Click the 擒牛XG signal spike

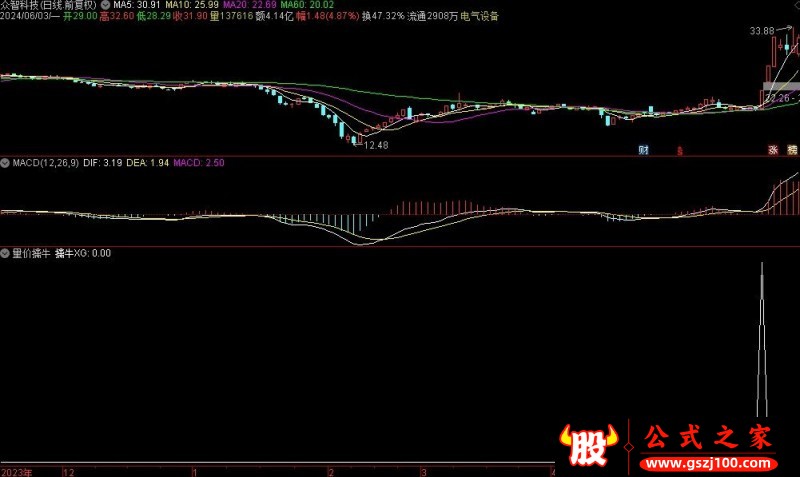click(762, 340)
